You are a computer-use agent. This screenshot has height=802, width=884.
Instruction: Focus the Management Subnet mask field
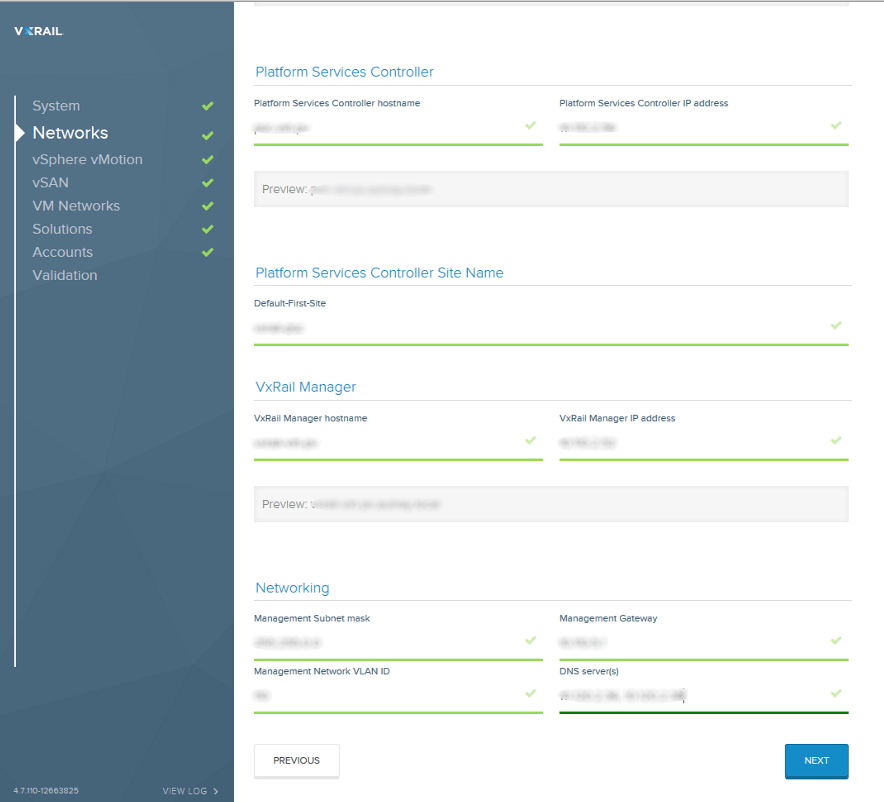[x=385, y=642]
